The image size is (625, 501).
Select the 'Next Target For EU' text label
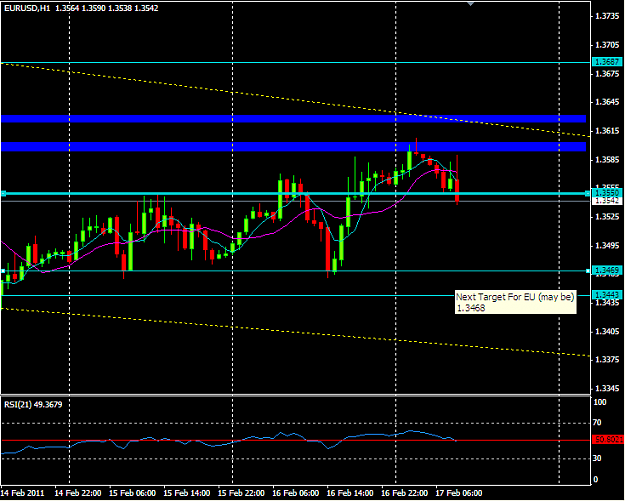click(x=515, y=302)
